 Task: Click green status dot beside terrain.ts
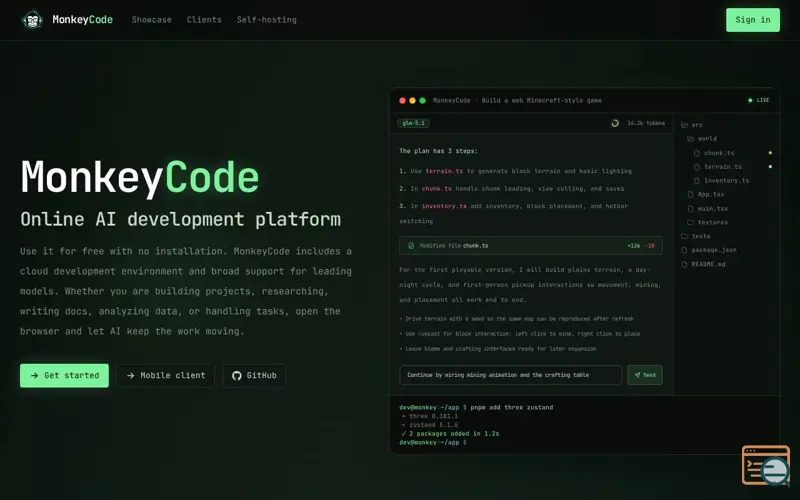point(770,167)
